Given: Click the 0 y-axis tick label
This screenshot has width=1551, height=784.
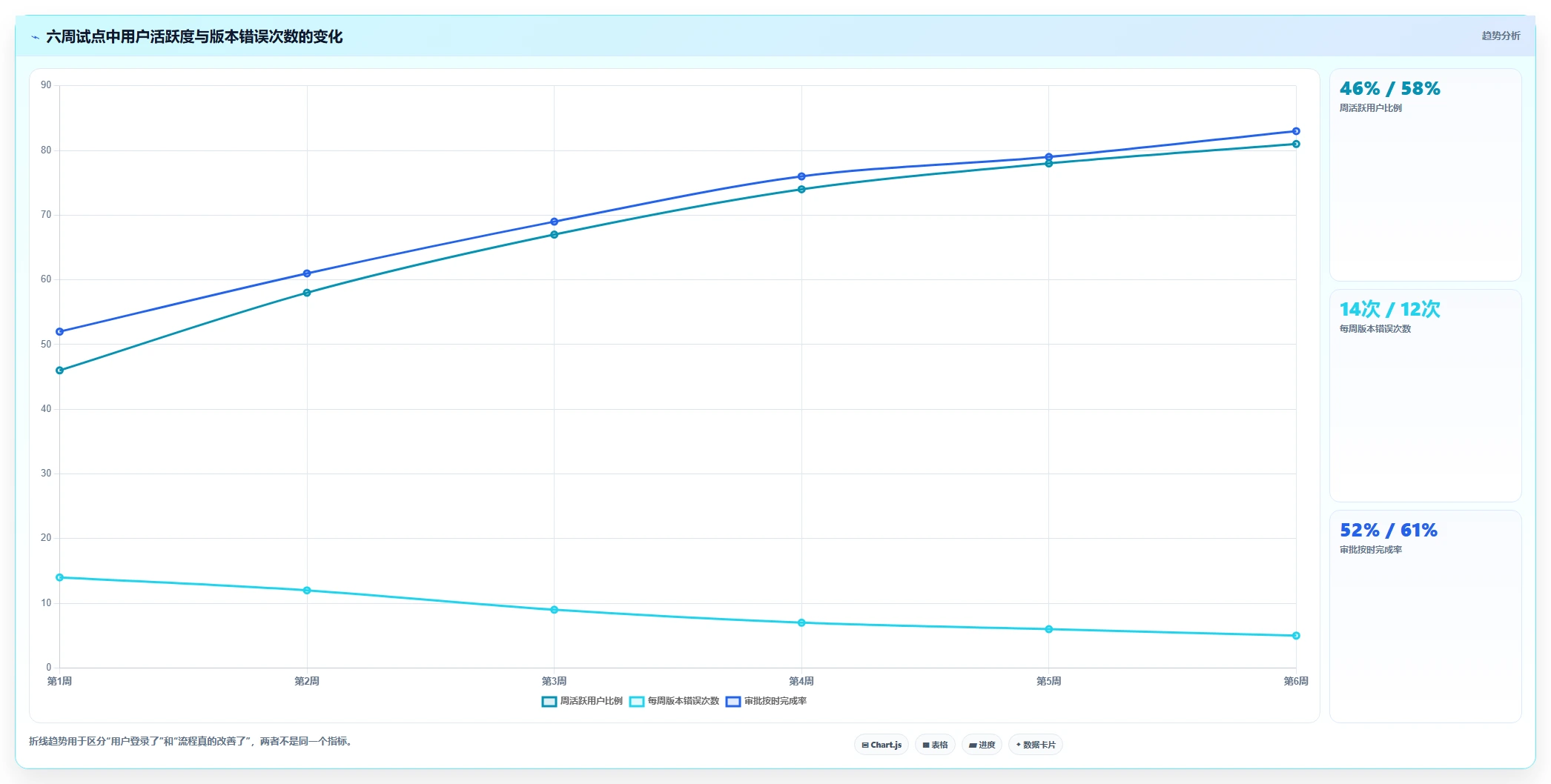Looking at the screenshot, I should [x=49, y=668].
